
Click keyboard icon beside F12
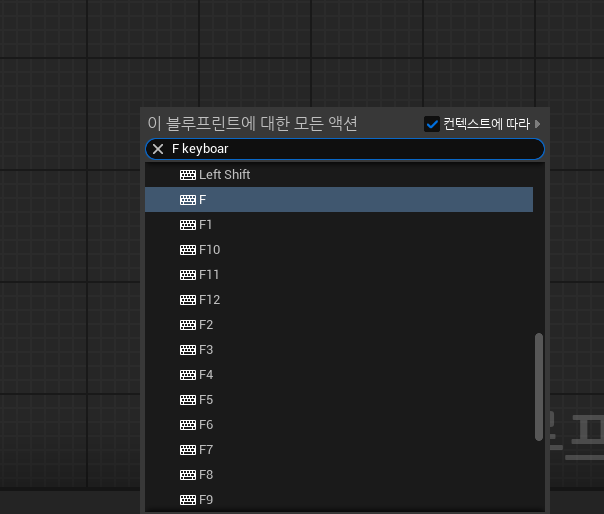tap(188, 300)
